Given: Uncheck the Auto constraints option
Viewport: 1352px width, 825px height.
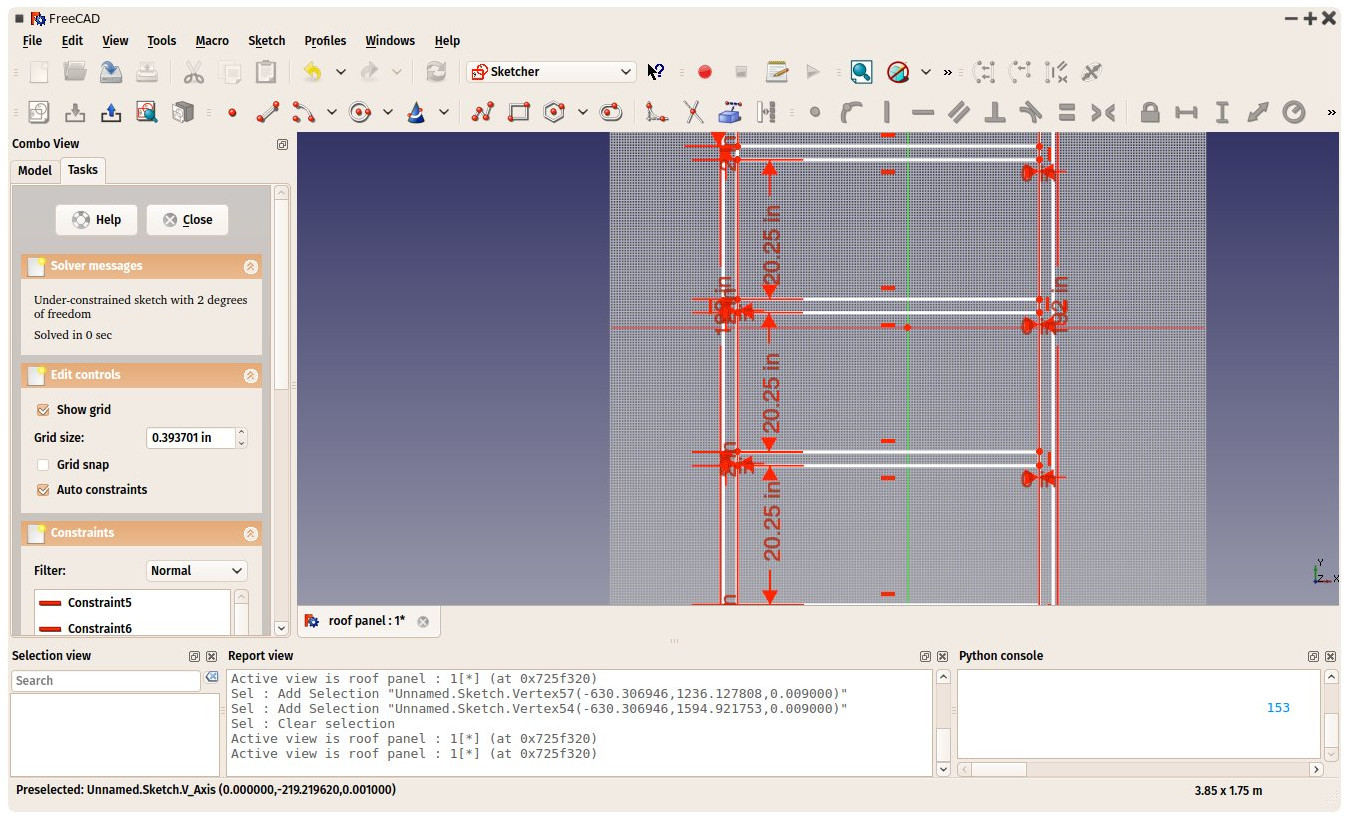Looking at the screenshot, I should [x=43, y=490].
